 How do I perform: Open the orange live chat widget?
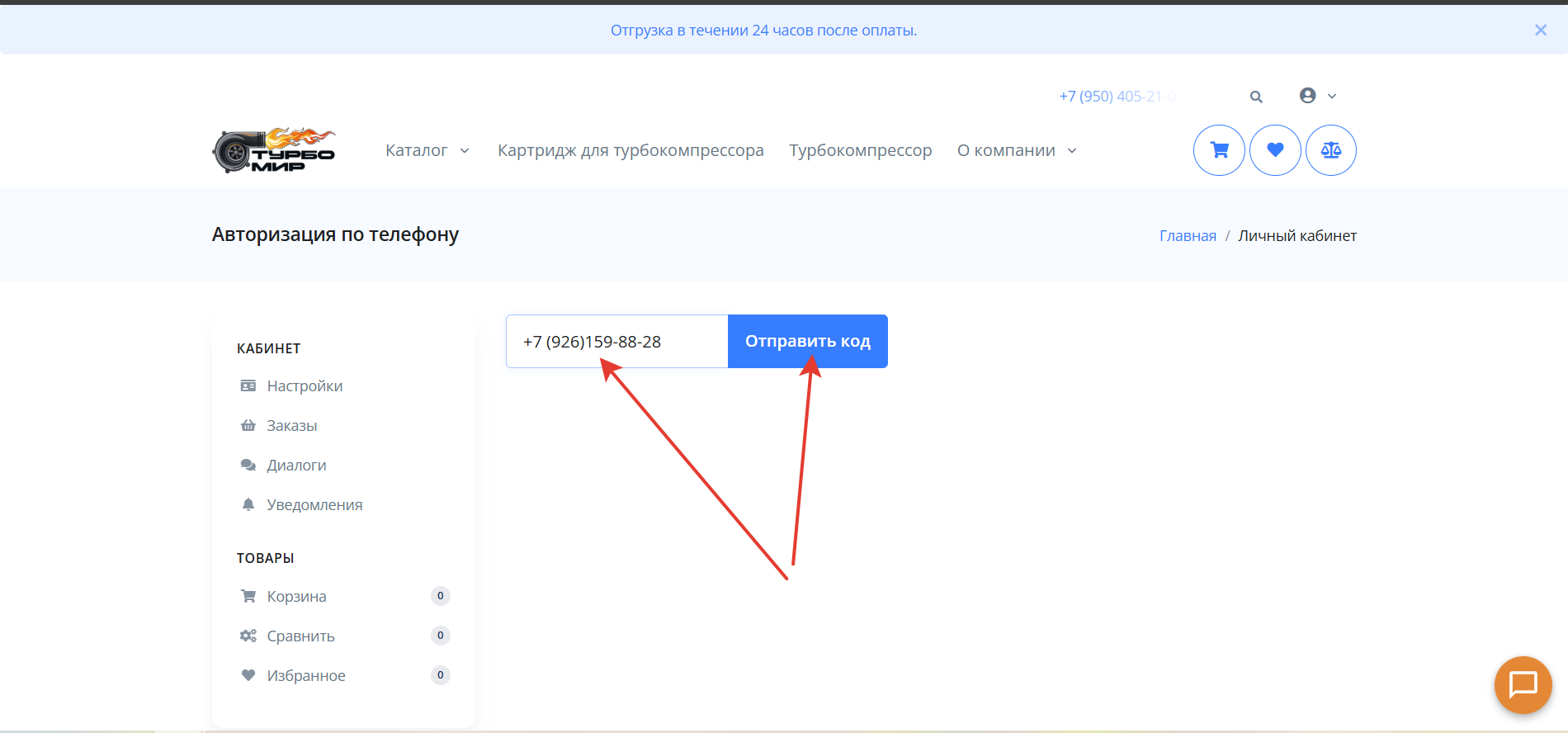pyautogui.click(x=1523, y=685)
